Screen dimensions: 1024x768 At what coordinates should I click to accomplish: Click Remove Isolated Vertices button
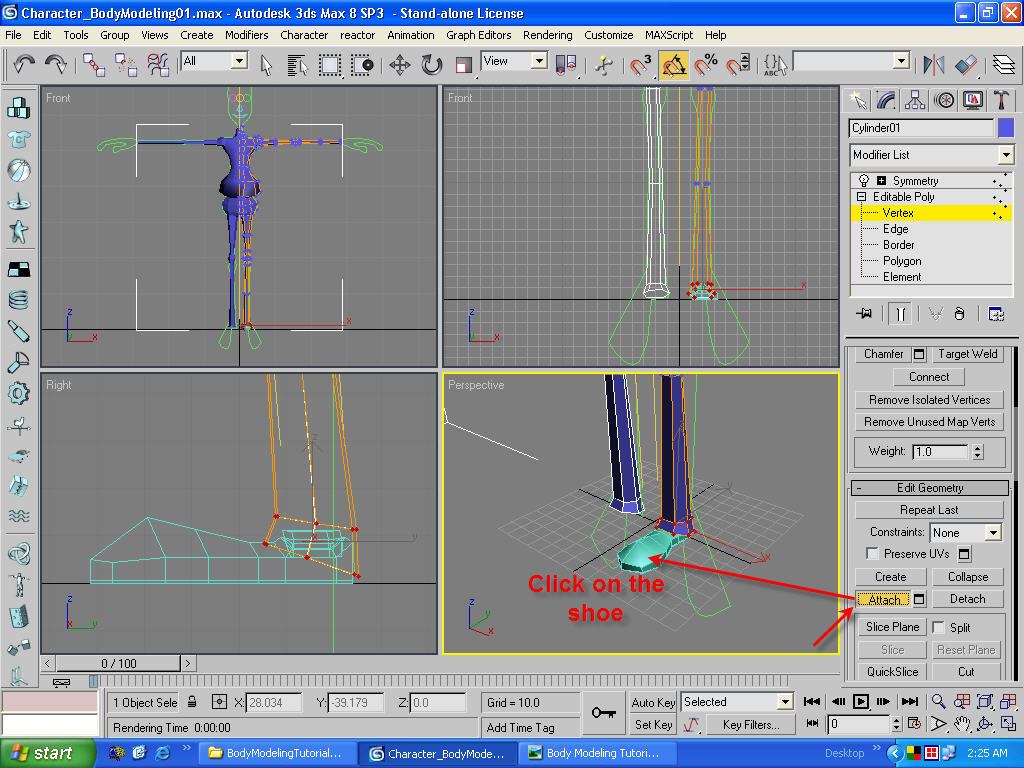[929, 400]
